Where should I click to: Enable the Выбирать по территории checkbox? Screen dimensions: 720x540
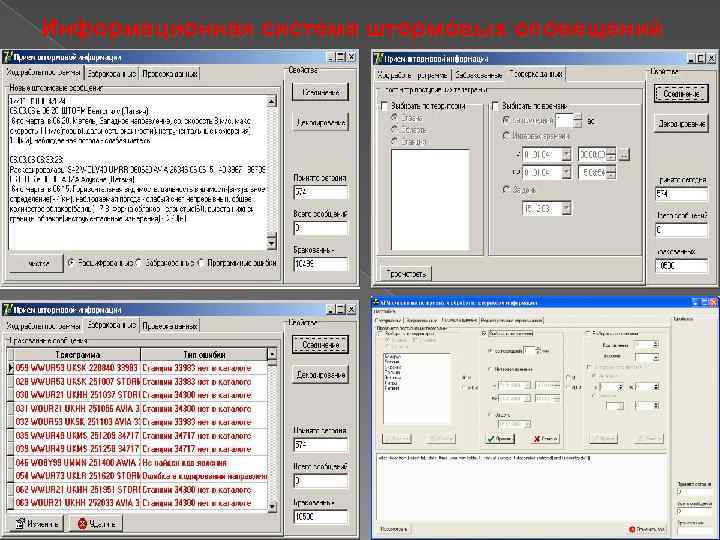pyautogui.click(x=384, y=106)
